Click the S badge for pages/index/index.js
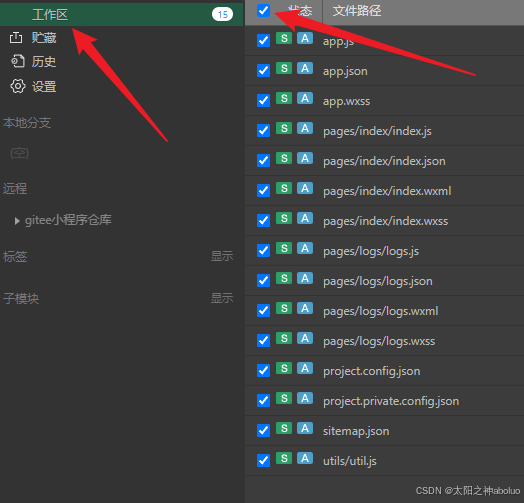 (x=284, y=128)
